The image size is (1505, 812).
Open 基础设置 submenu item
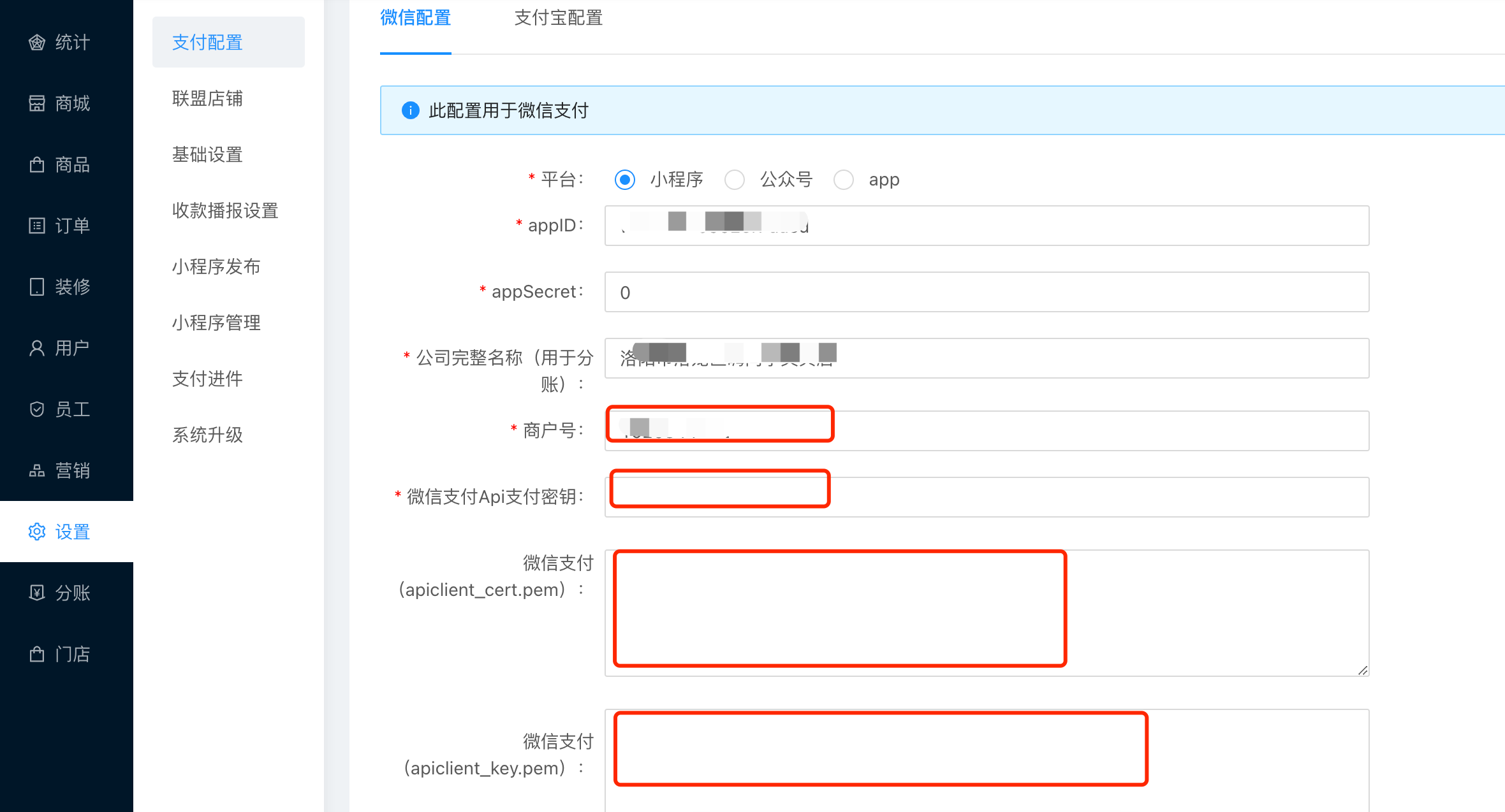pos(207,154)
